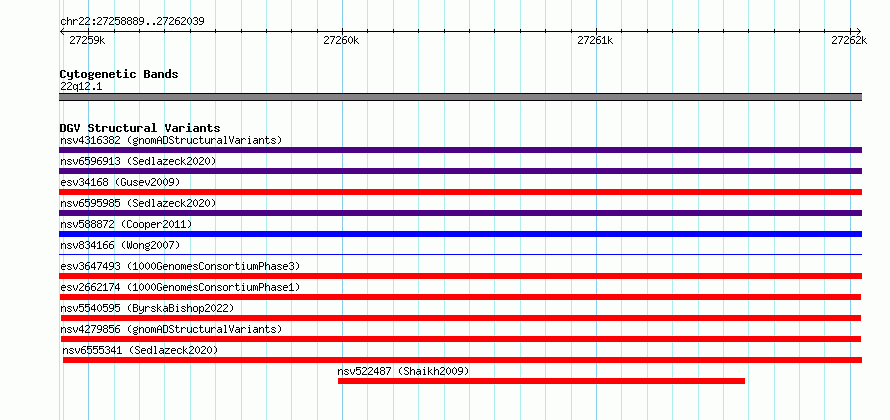Image resolution: width=890 pixels, height=420 pixels.
Task: Open esv3647493 1000GenomesConsortiumPhase3 label
Action: pos(180,266)
